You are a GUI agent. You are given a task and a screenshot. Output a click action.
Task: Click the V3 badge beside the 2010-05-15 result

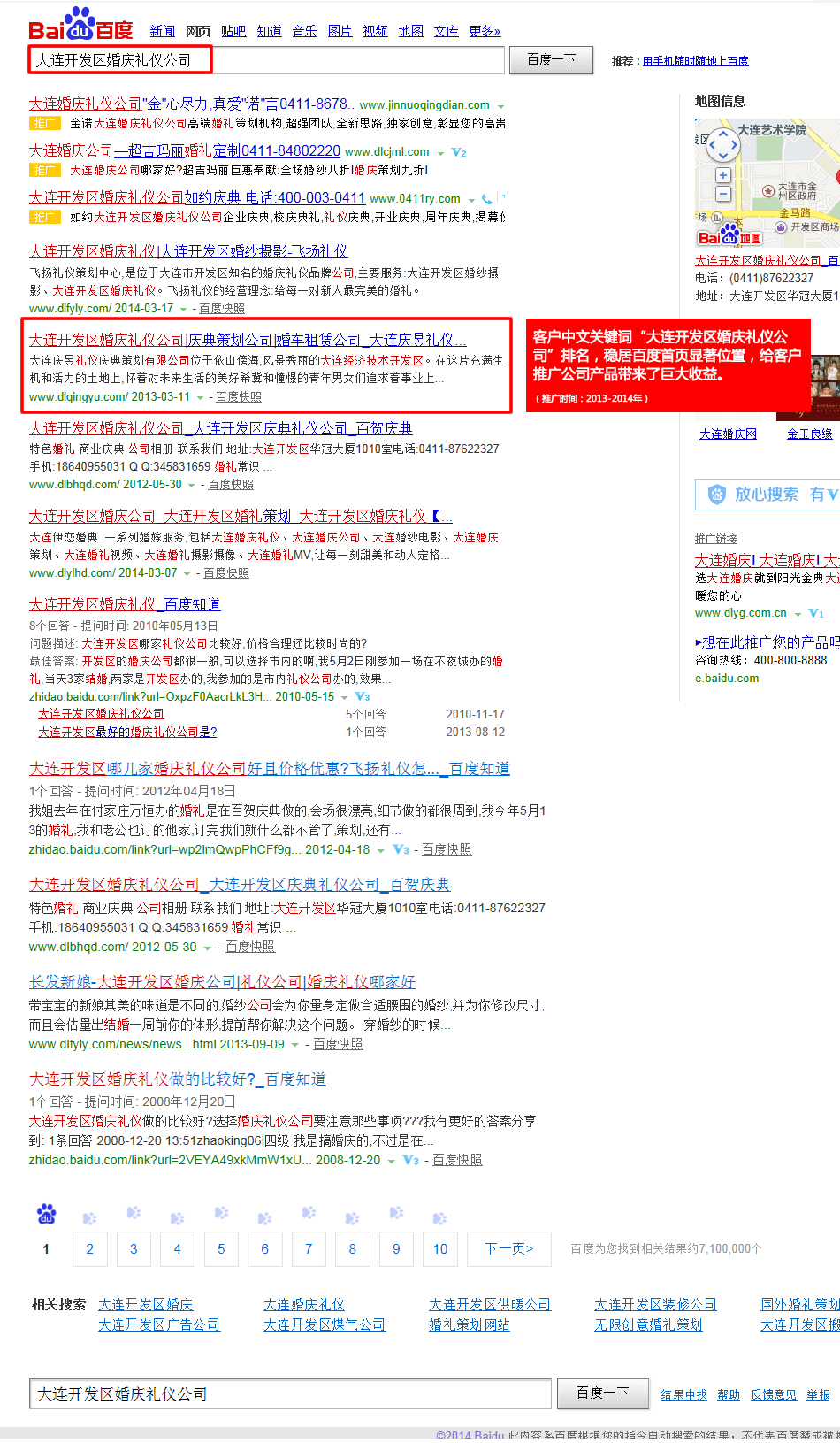point(363,697)
